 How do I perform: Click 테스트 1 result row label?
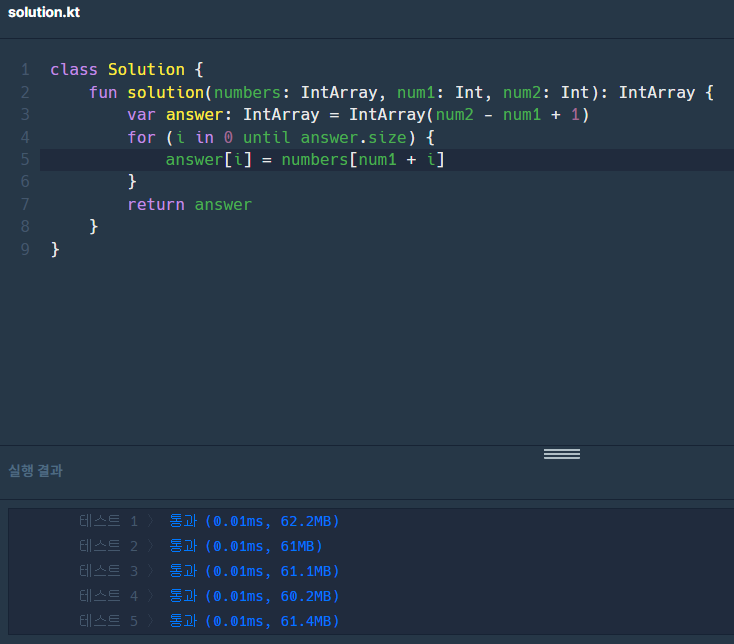coord(109,521)
